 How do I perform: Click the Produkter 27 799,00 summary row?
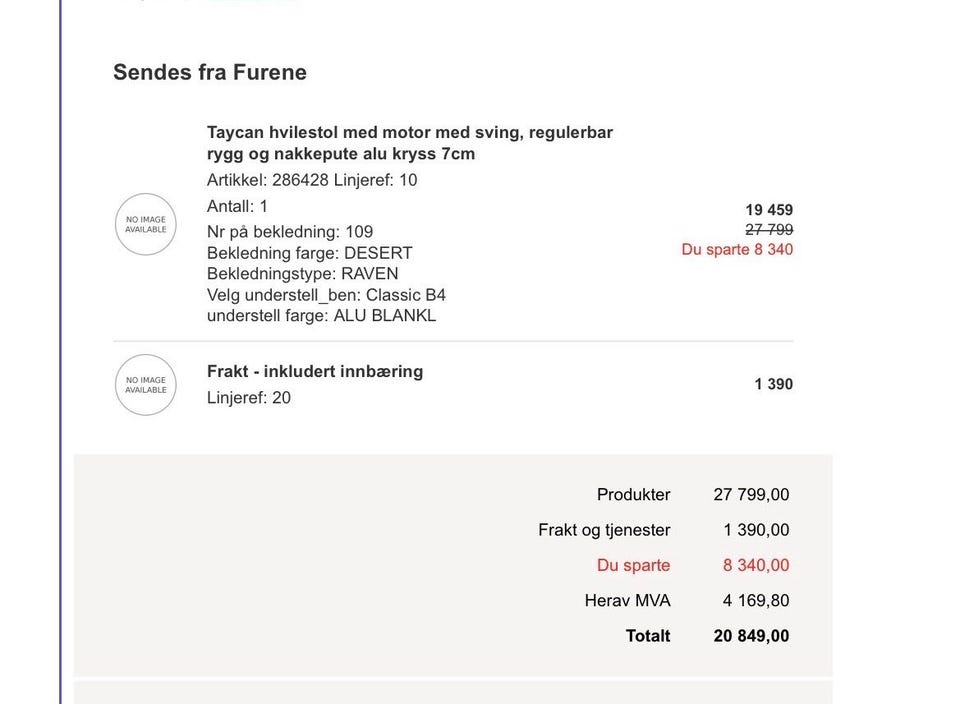[x=693, y=495]
